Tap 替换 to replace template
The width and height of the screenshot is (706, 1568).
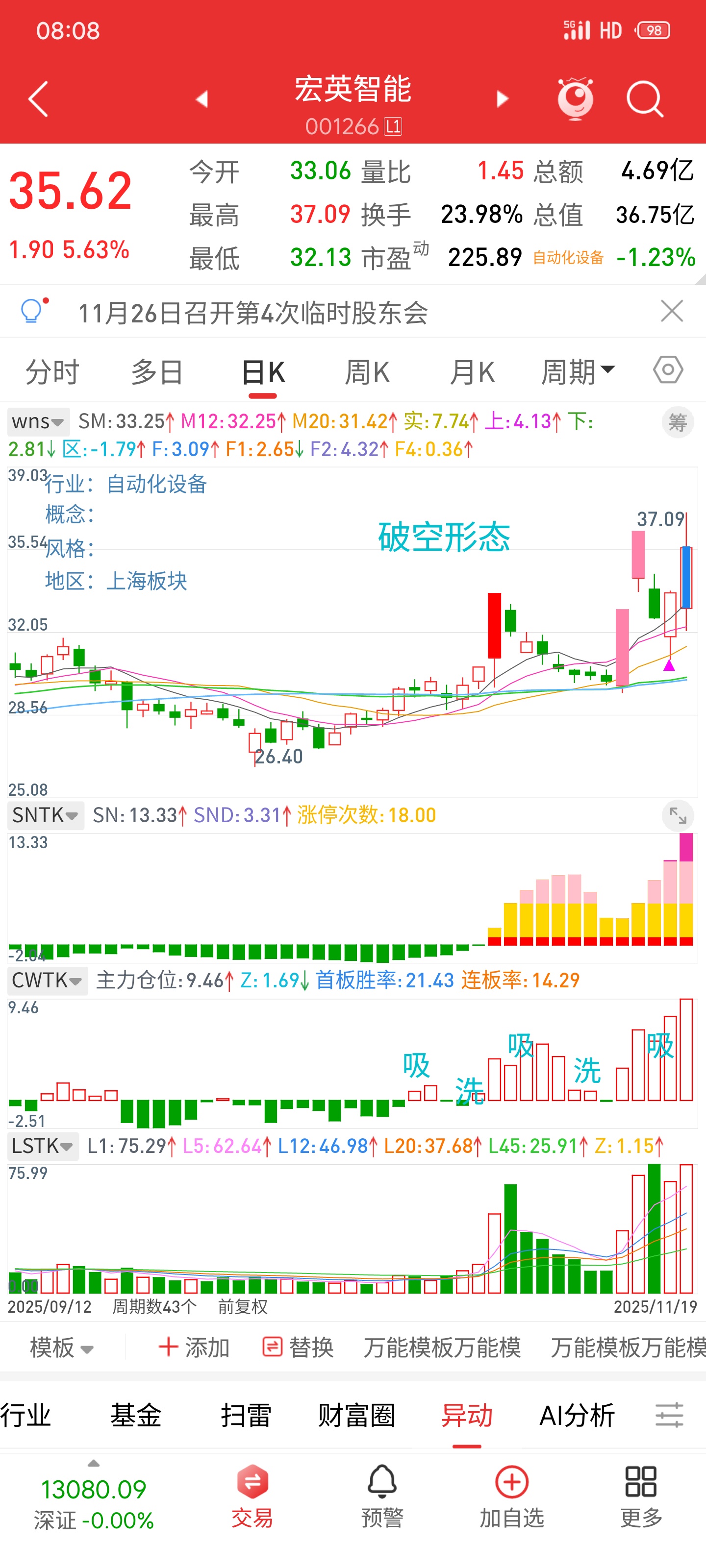pyautogui.click(x=298, y=1347)
